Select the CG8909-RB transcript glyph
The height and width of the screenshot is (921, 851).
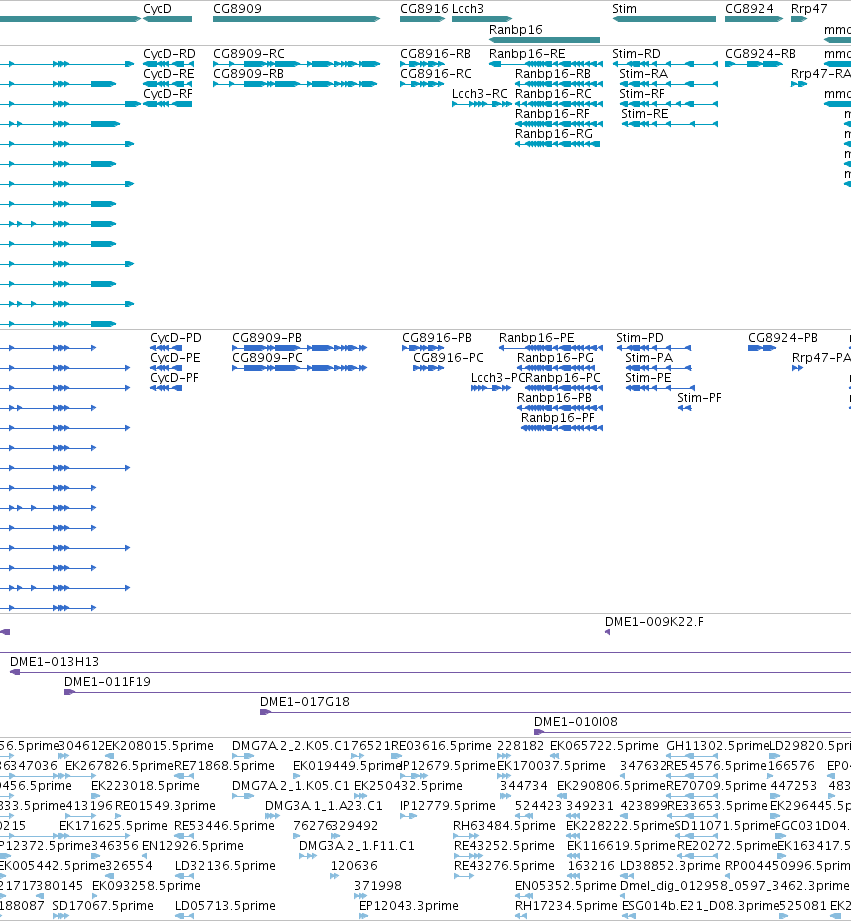tap(295, 84)
